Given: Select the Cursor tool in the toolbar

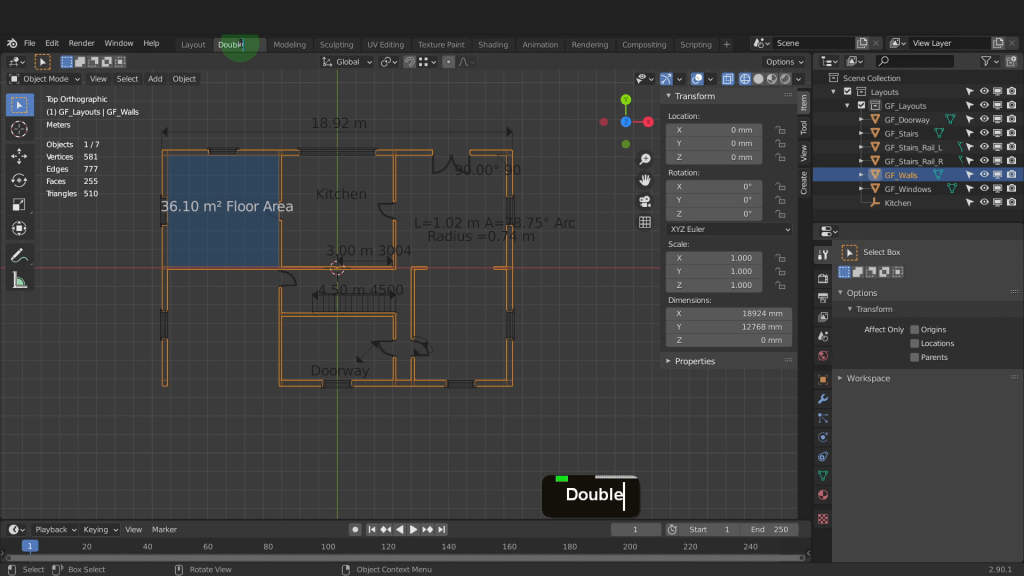Looking at the screenshot, I should pos(19,129).
